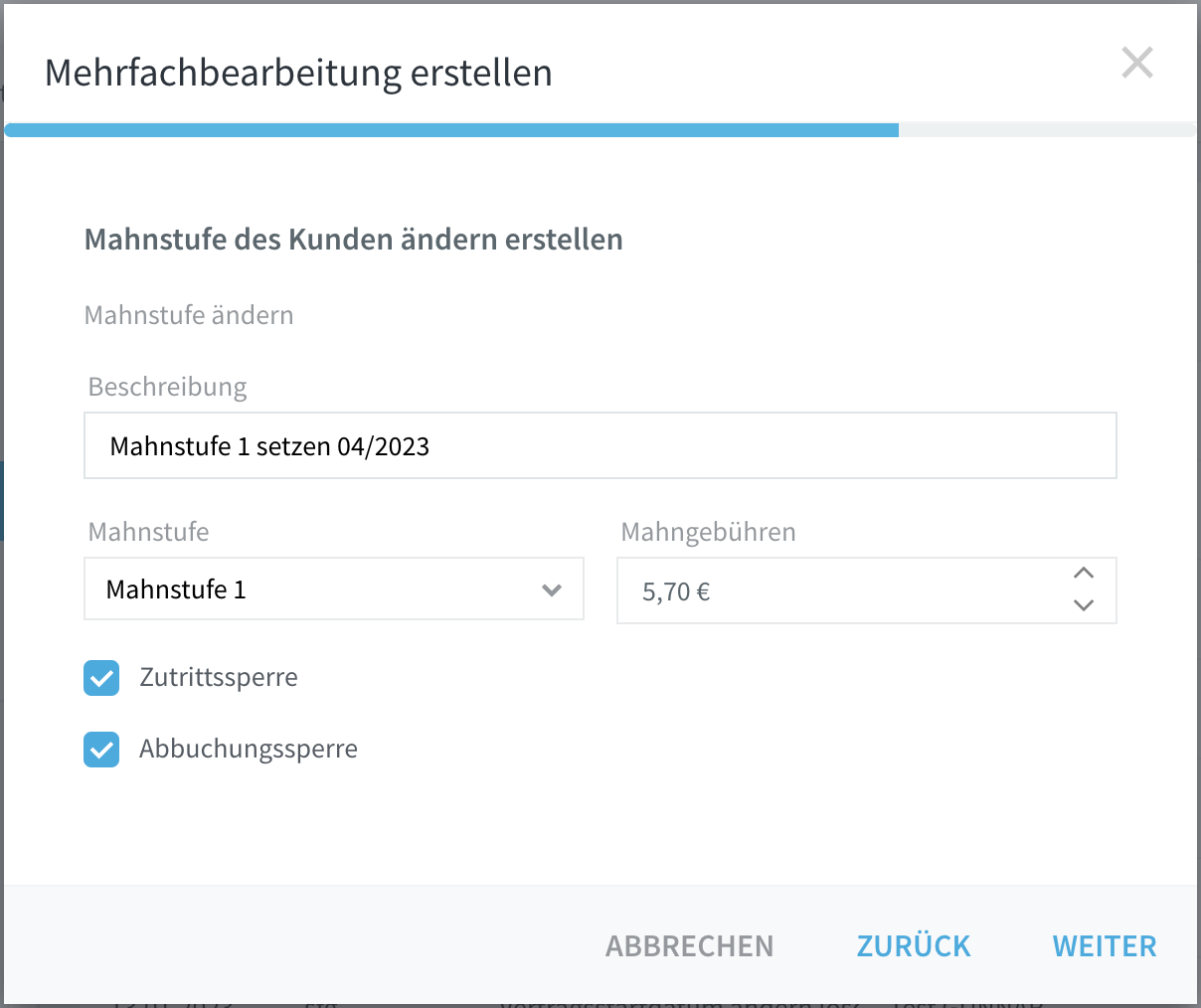The image size is (1201, 1008).
Task: Open the Mahnstufe dropdown
Action: [x=334, y=589]
